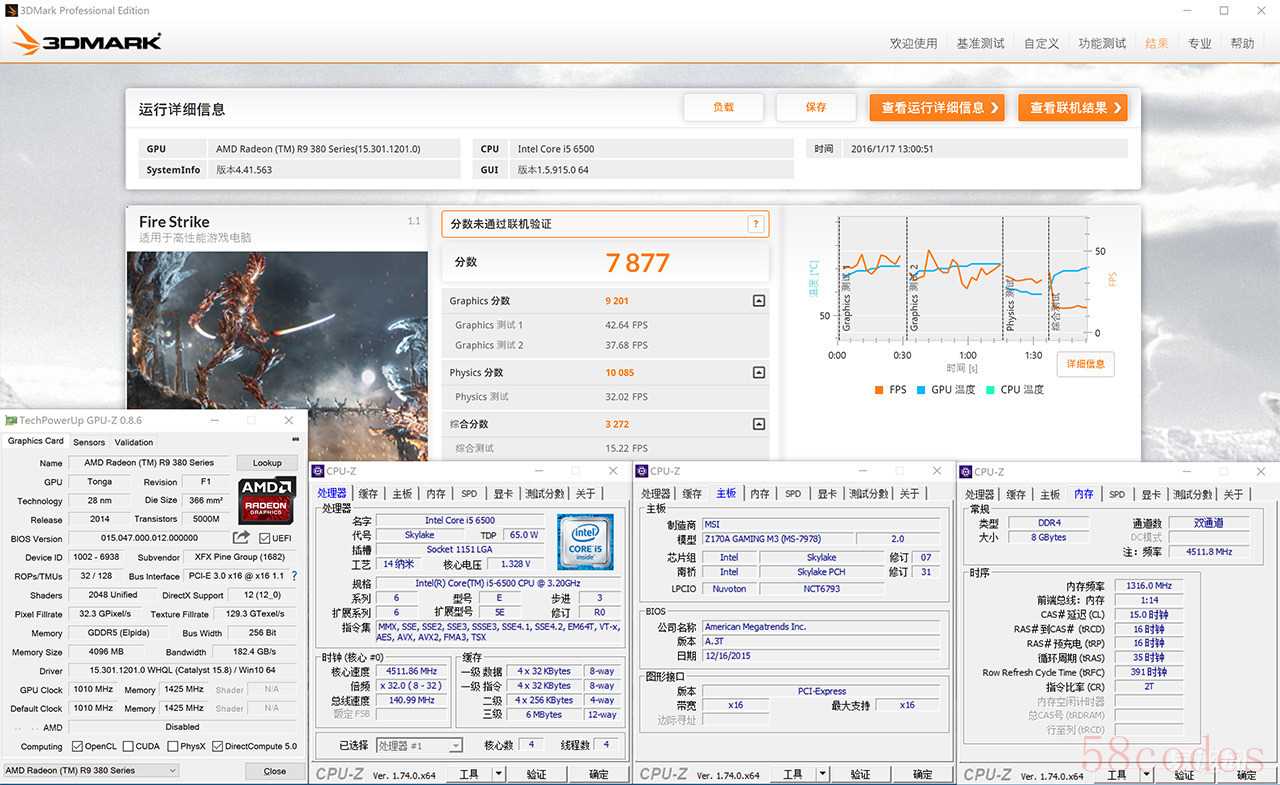The width and height of the screenshot is (1280, 785).
Task: Click the Close button in GPU-Z
Action: 275,771
